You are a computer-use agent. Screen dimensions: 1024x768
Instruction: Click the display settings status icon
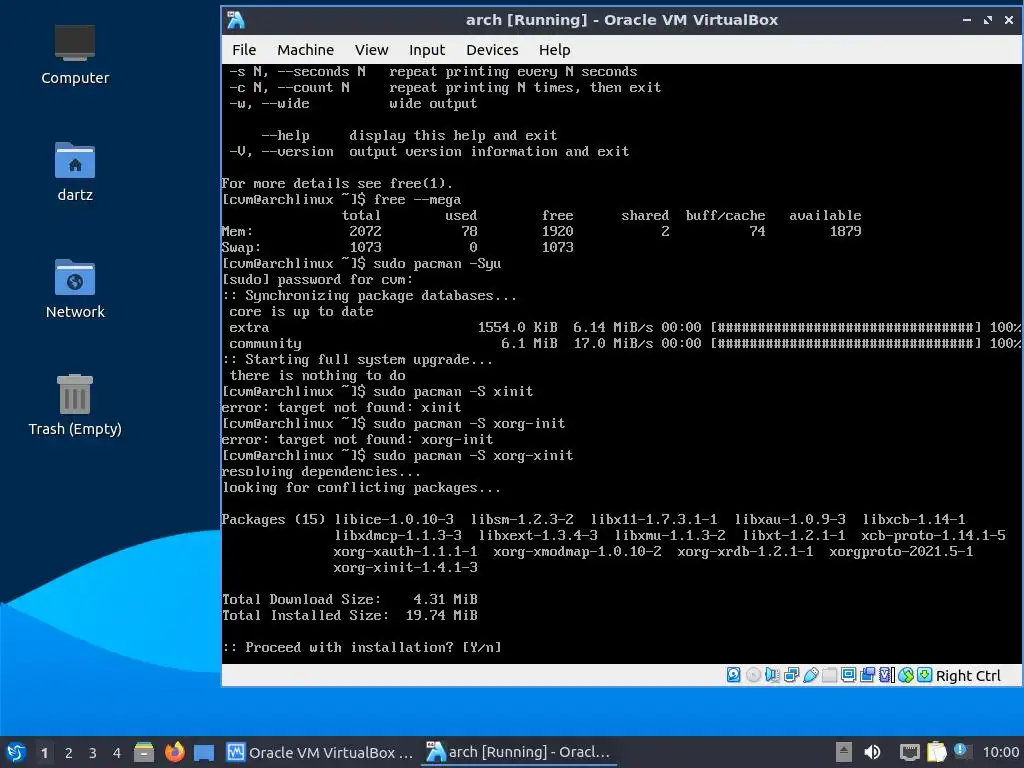(848, 675)
